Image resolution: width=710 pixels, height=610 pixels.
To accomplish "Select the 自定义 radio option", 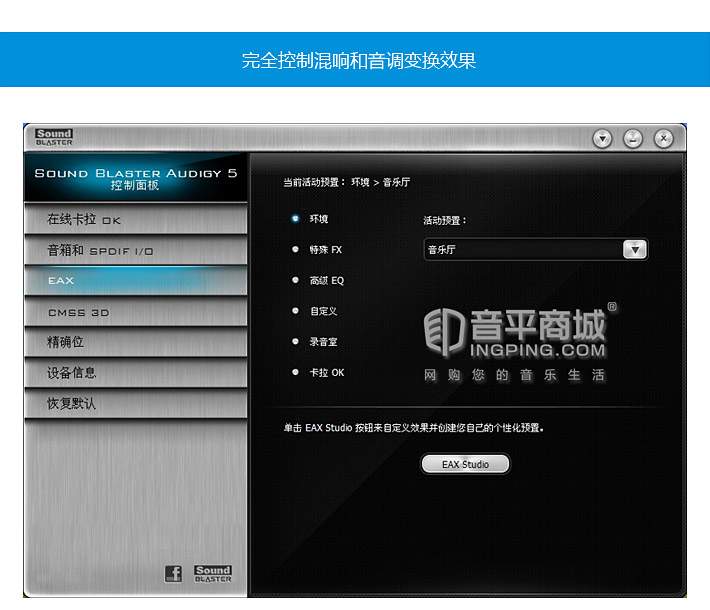I will pyautogui.click(x=296, y=311).
